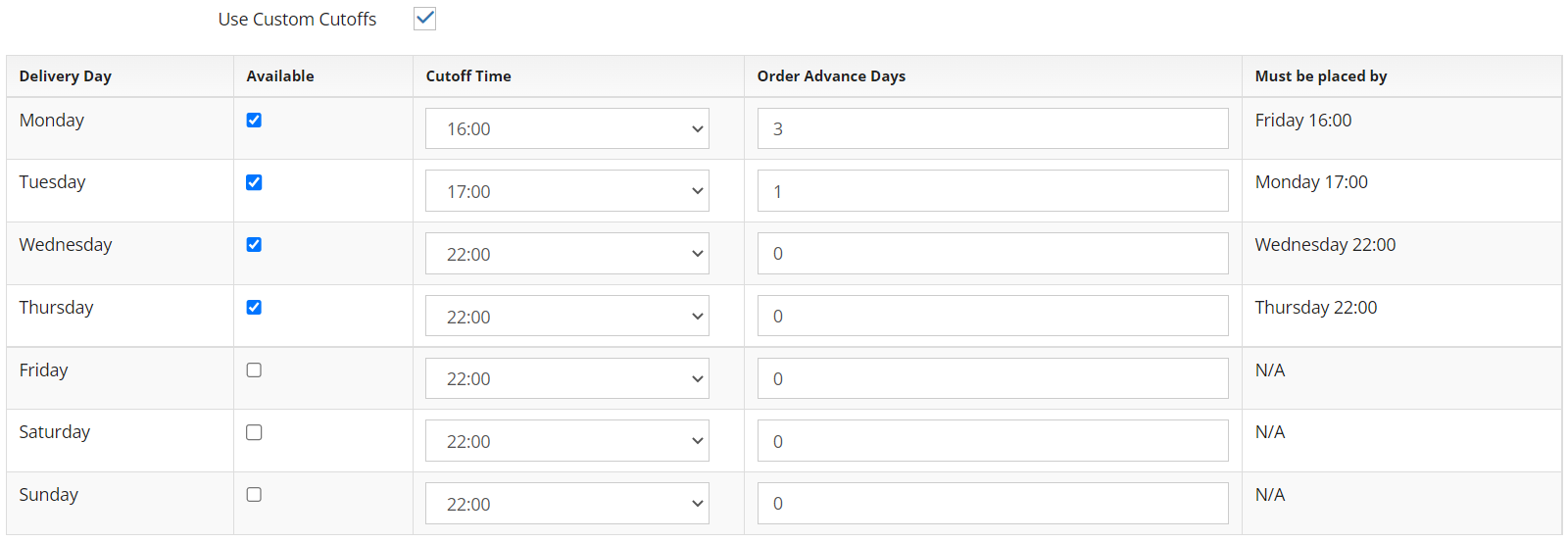Open Wednesday cutoff time dropdown
1568x542 pixels.
[x=567, y=253]
